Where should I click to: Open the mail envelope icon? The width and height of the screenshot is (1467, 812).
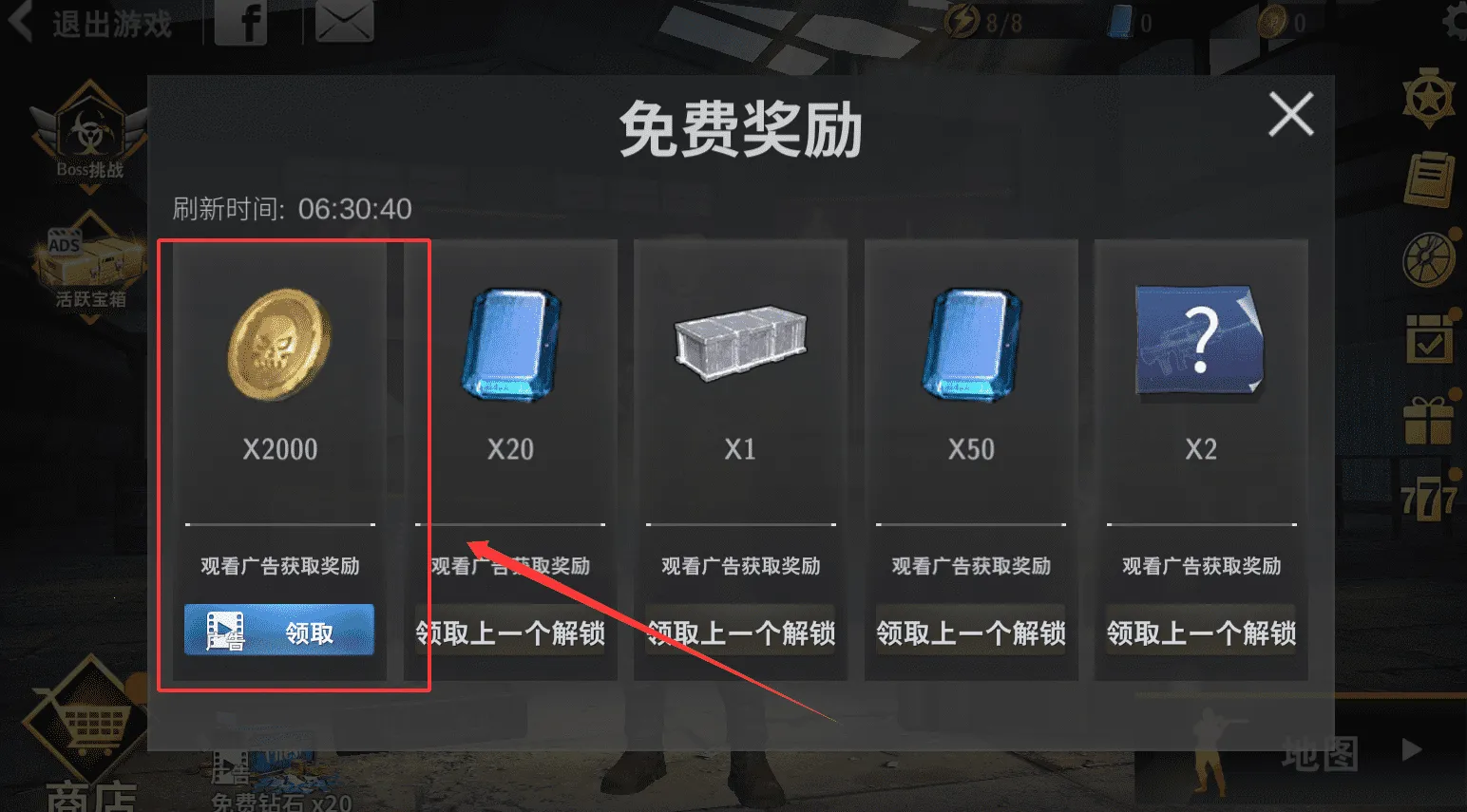click(344, 22)
